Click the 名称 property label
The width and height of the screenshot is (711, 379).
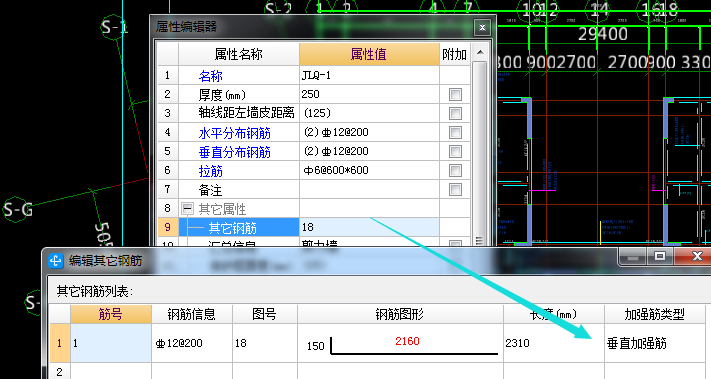coord(211,76)
